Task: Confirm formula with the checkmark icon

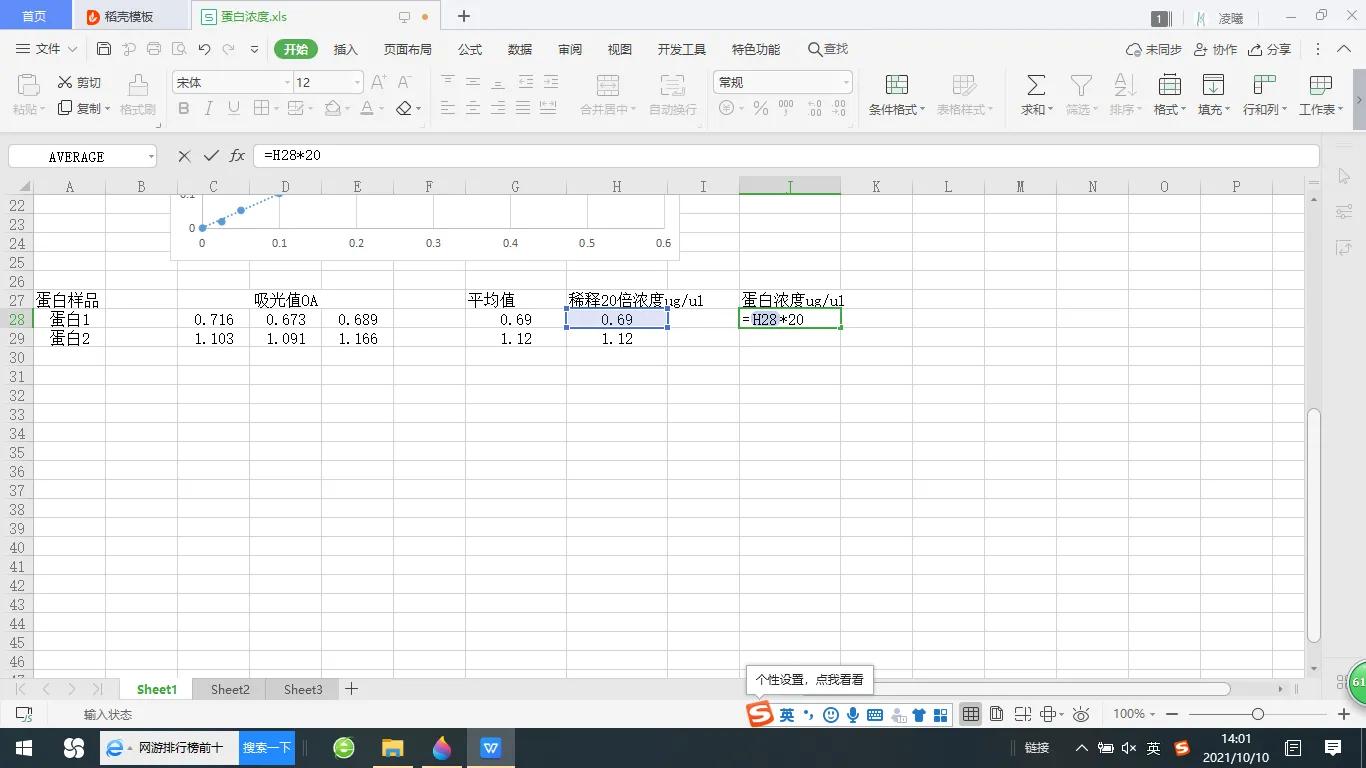Action: (210, 156)
